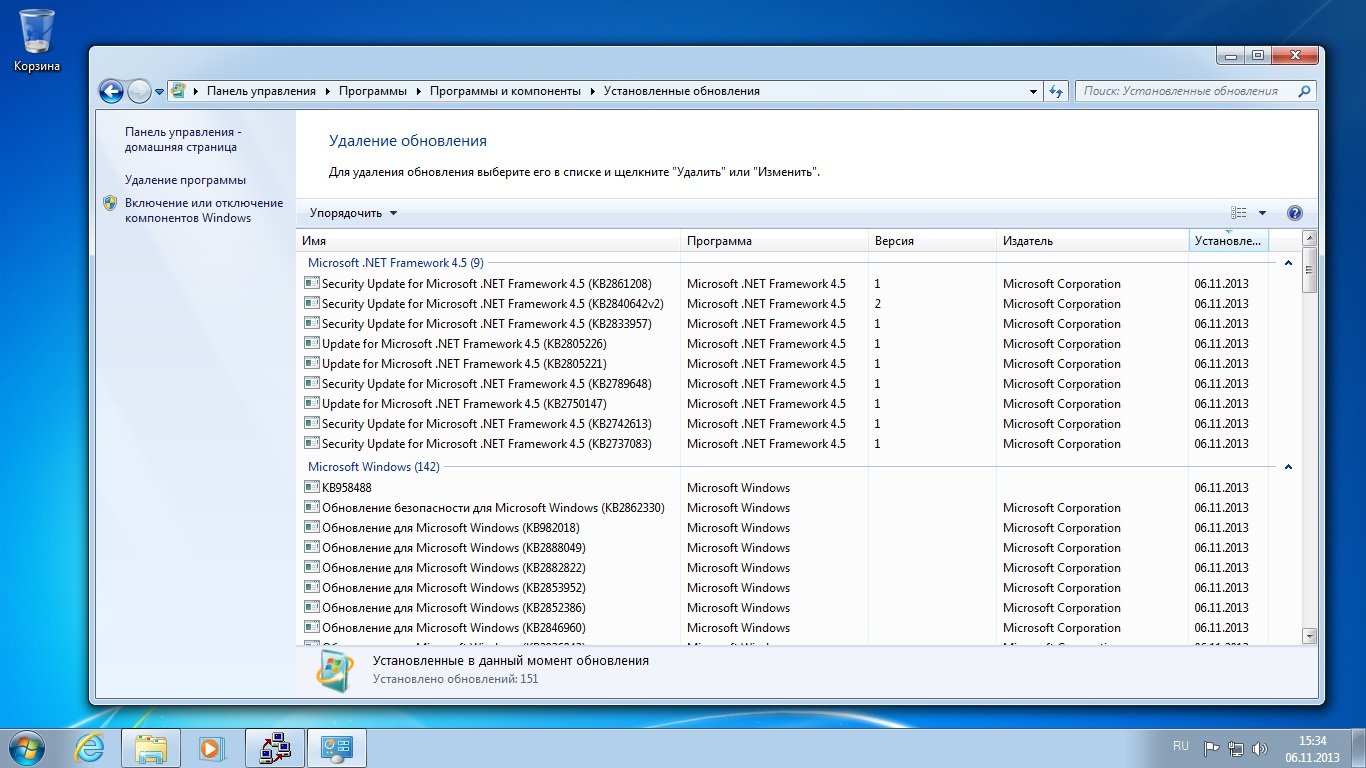Screen dimensions: 1366x768
Task: Click Microsoft .NET Framework 4.5 (9) group header
Action: pos(396,263)
